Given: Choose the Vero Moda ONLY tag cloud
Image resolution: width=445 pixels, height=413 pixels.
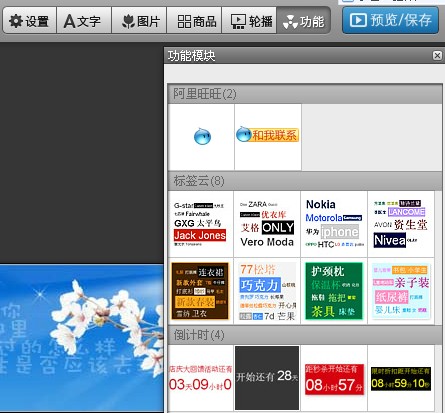Looking at the screenshot, I should pyautogui.click(x=267, y=224).
